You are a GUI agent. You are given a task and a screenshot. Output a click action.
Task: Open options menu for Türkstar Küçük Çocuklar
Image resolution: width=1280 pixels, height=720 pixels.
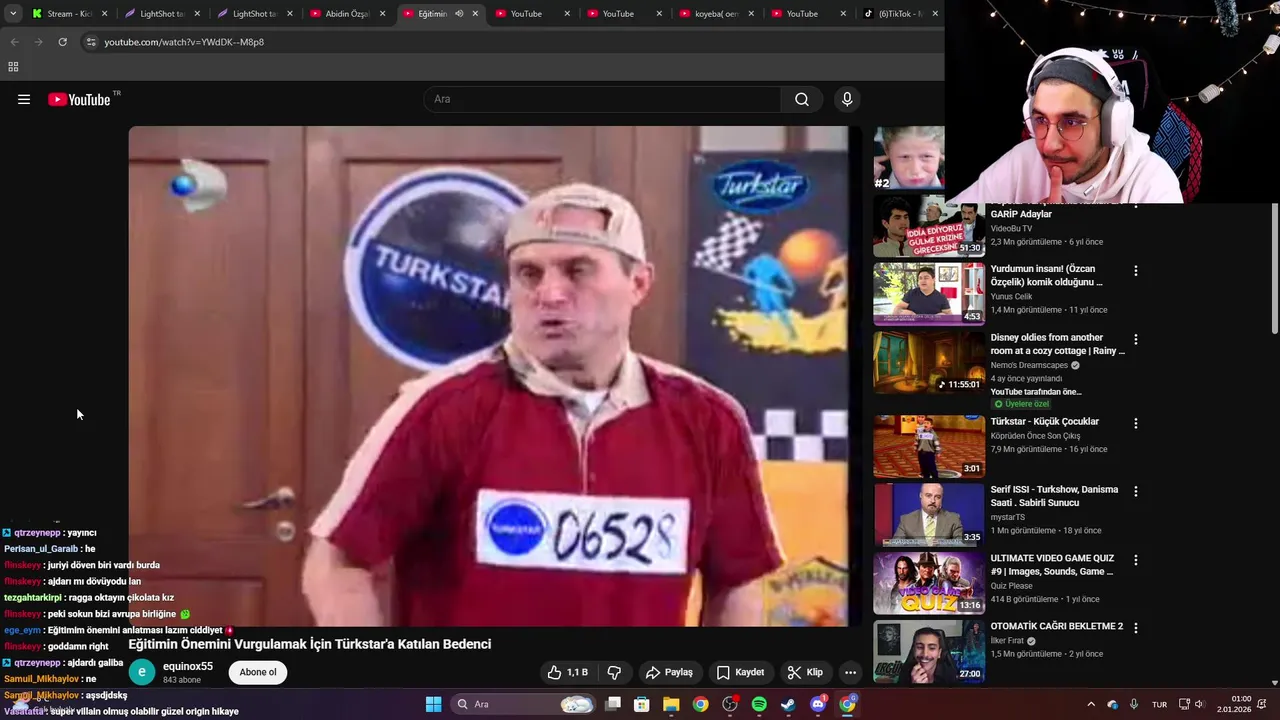tap(1135, 423)
